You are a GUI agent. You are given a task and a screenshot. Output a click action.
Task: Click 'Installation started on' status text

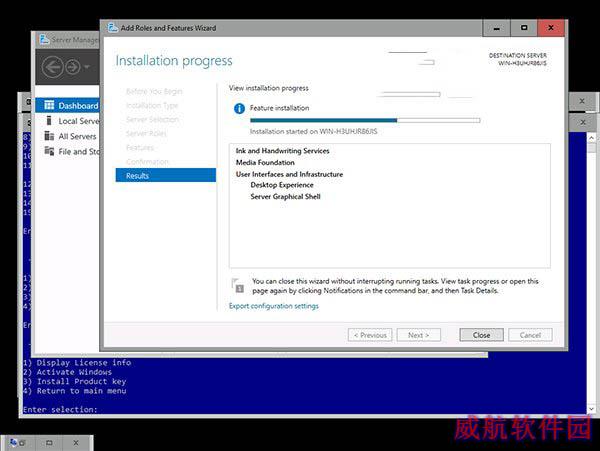(313, 131)
